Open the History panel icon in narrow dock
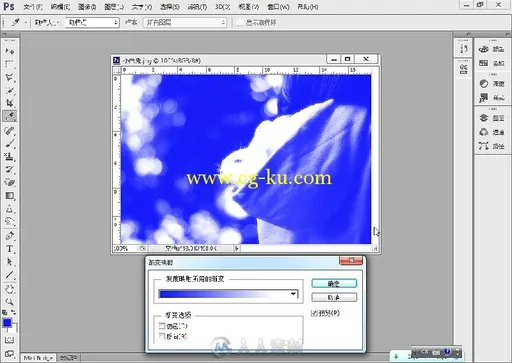Image resolution: width=512 pixels, height=363 pixels. pyautogui.click(x=463, y=49)
